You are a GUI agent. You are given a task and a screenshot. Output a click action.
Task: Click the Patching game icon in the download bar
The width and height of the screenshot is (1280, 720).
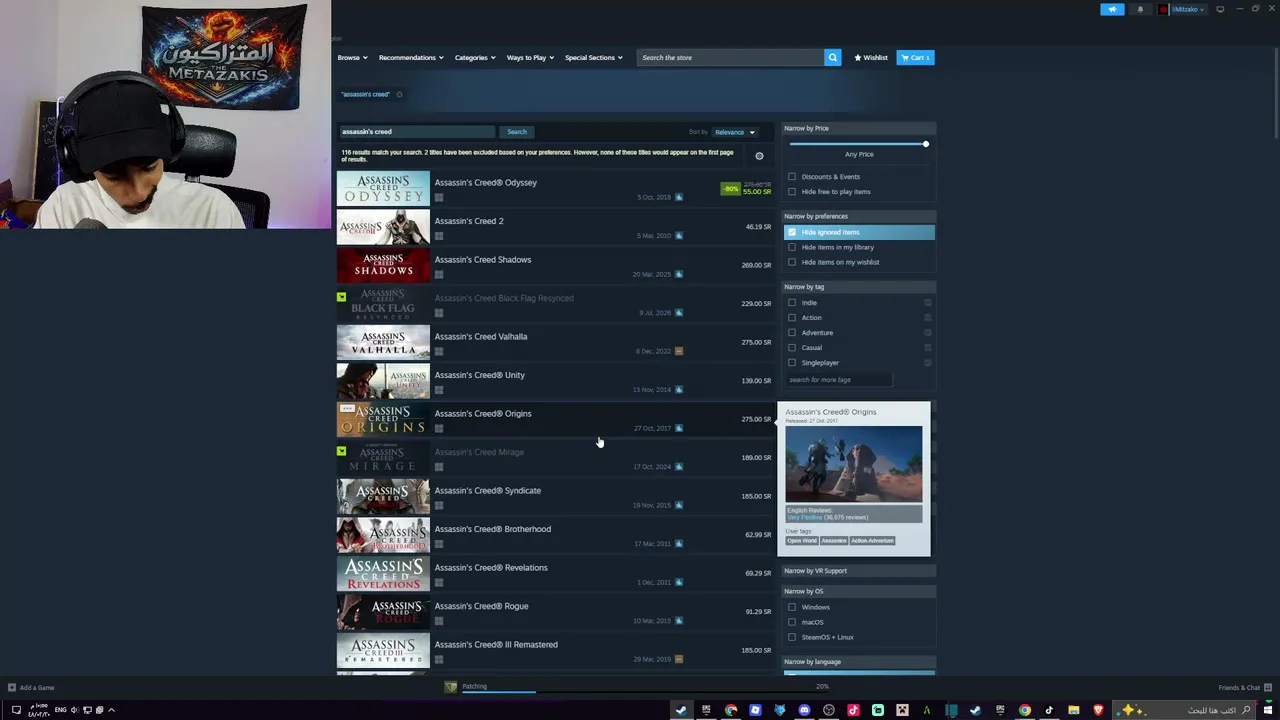[x=451, y=687]
